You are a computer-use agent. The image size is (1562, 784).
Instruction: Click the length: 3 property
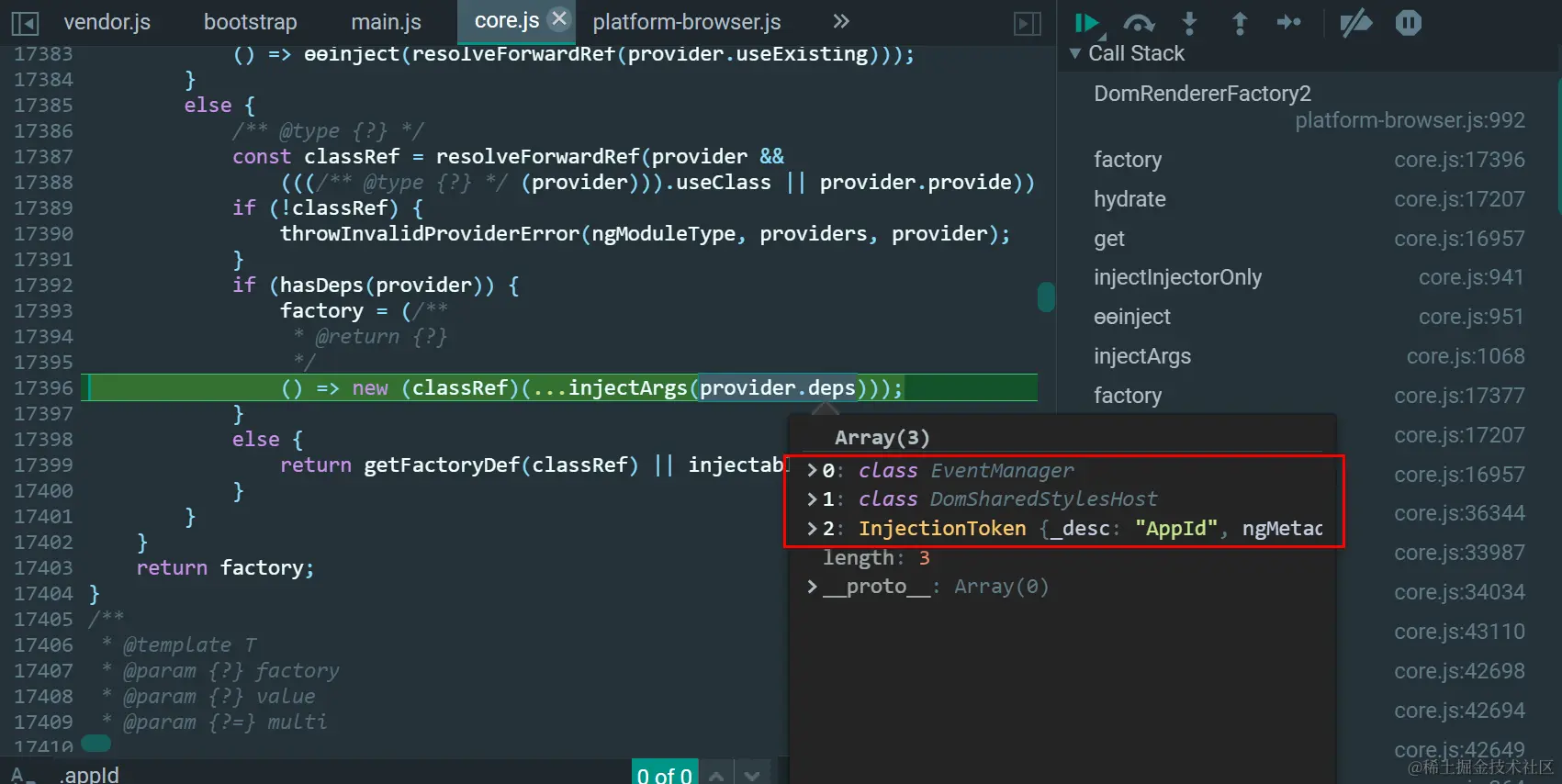click(x=876, y=558)
